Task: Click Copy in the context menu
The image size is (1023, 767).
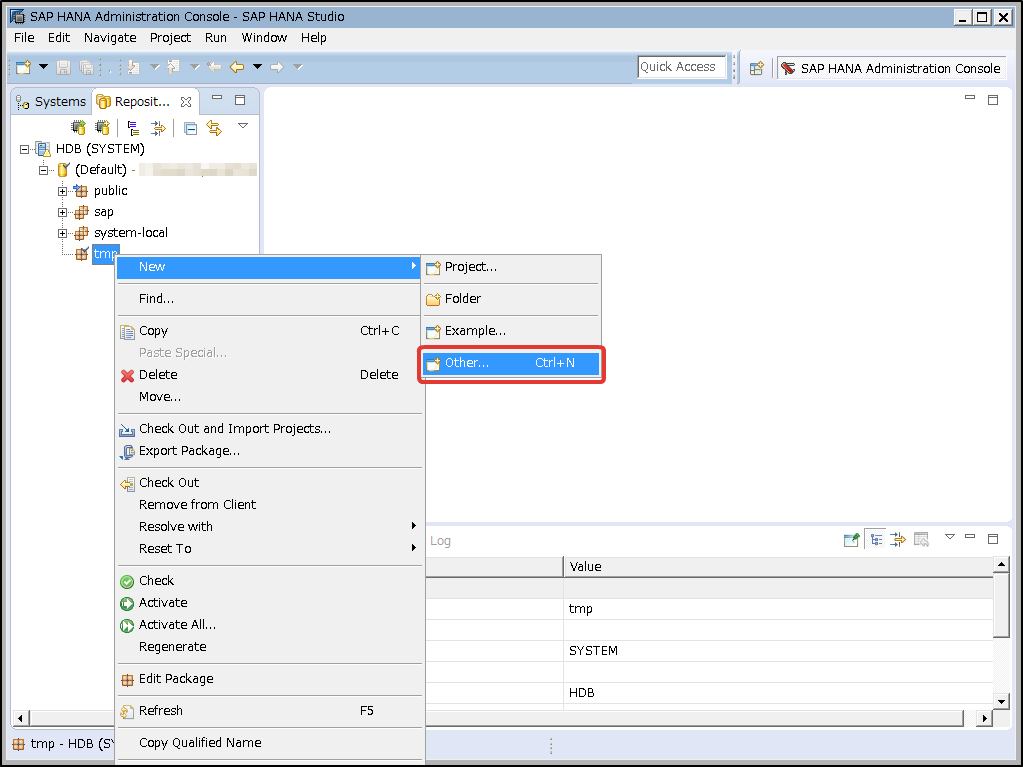Action: point(269,331)
